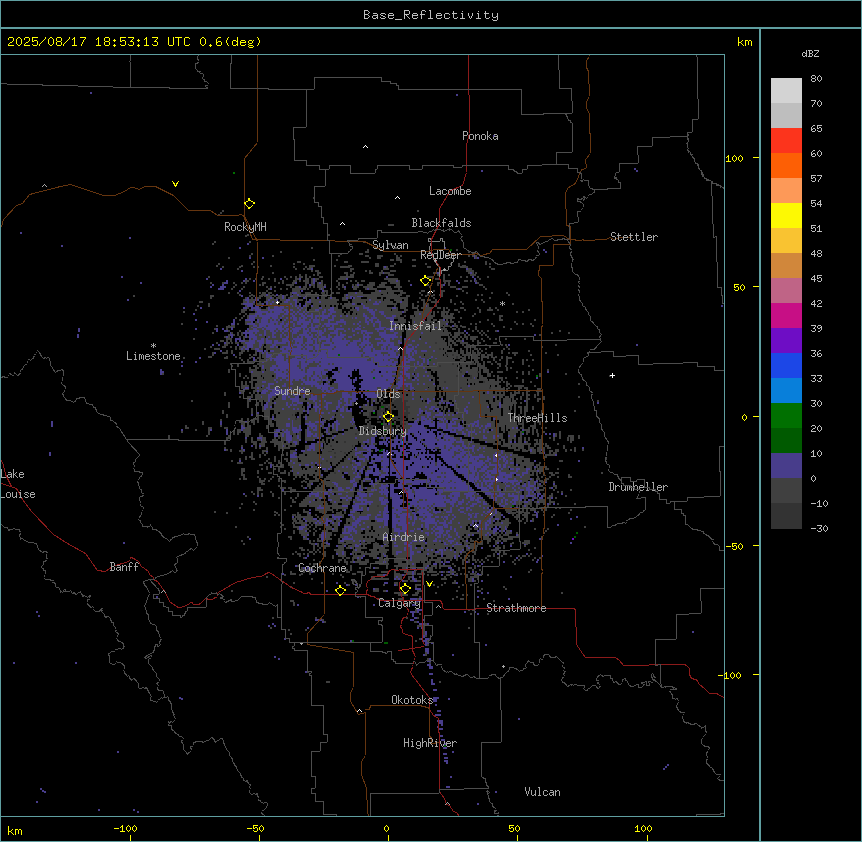Click the -100 tick on the right axis
862x842 pixels.
tap(731, 675)
